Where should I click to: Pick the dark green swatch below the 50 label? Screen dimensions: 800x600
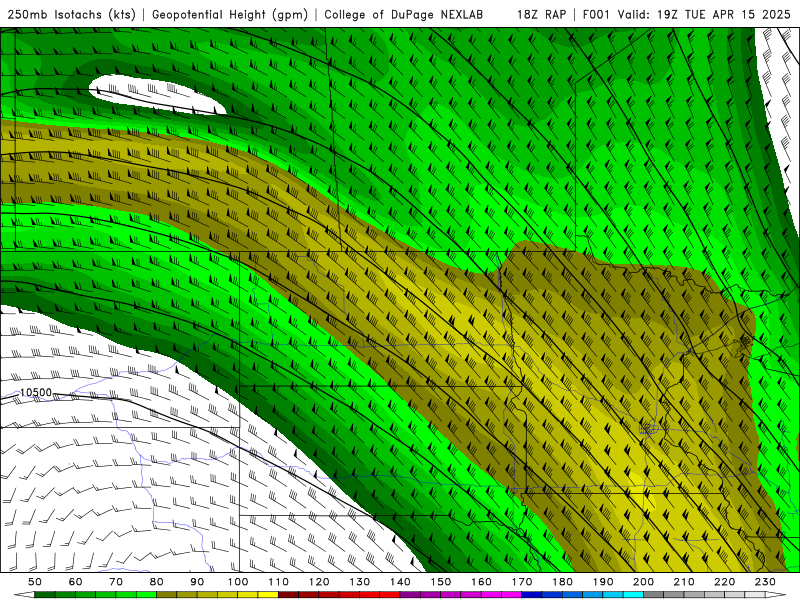pos(45,595)
